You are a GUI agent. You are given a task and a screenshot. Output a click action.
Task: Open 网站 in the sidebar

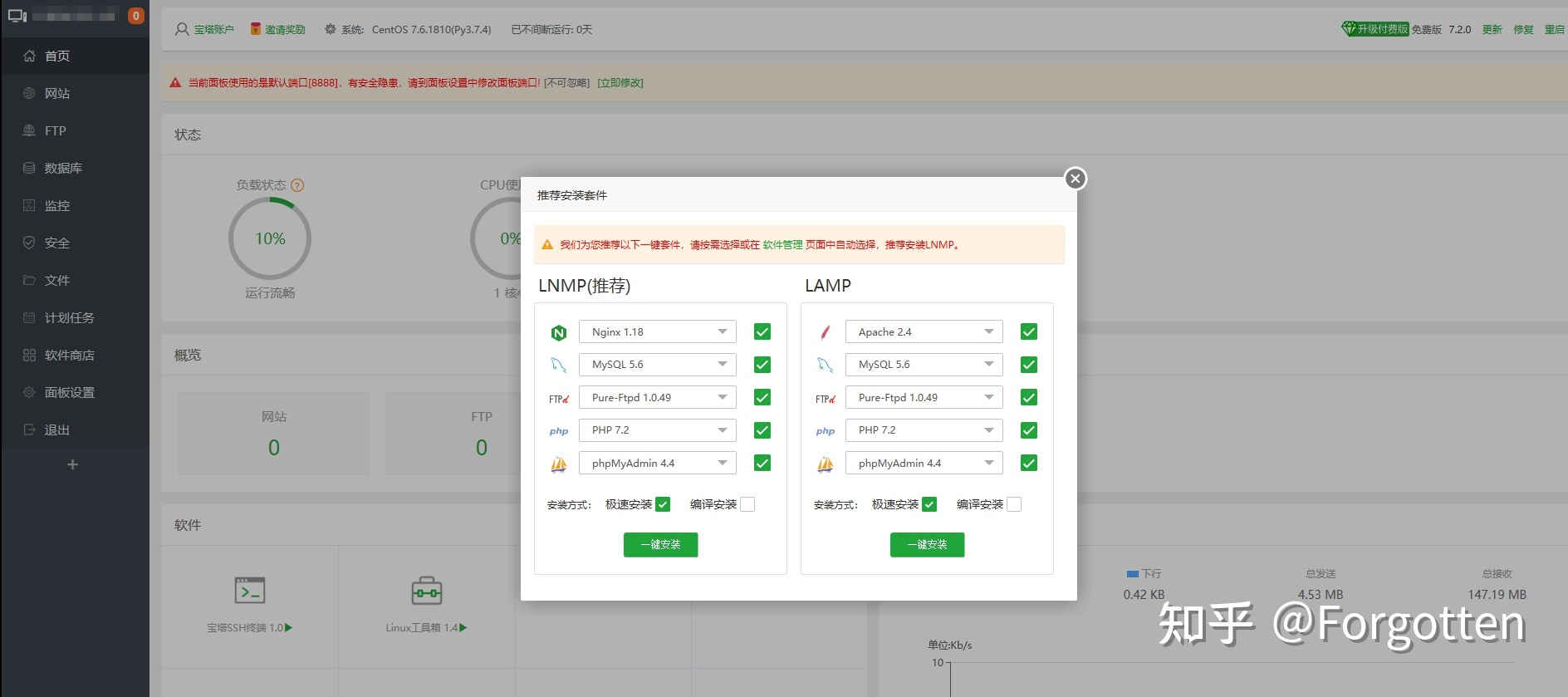(x=75, y=93)
